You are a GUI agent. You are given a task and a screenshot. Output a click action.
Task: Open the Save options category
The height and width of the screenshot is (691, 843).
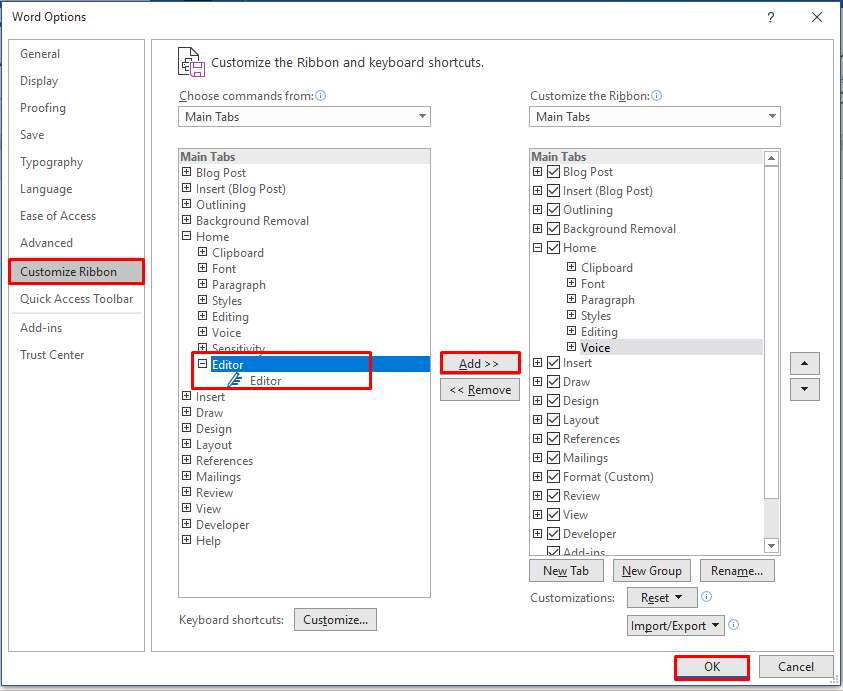(32, 134)
